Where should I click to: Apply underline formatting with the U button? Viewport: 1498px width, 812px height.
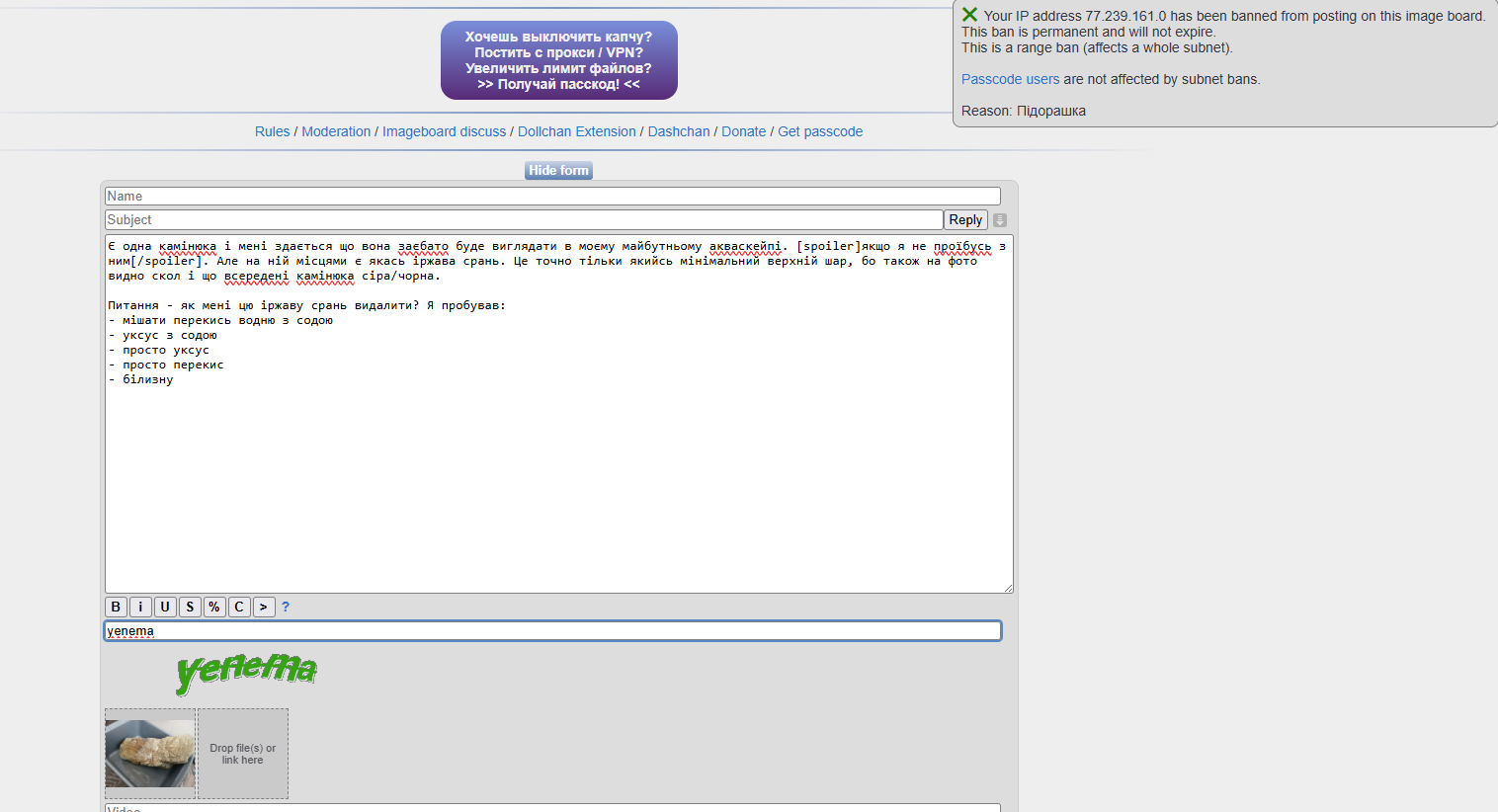tap(165, 608)
